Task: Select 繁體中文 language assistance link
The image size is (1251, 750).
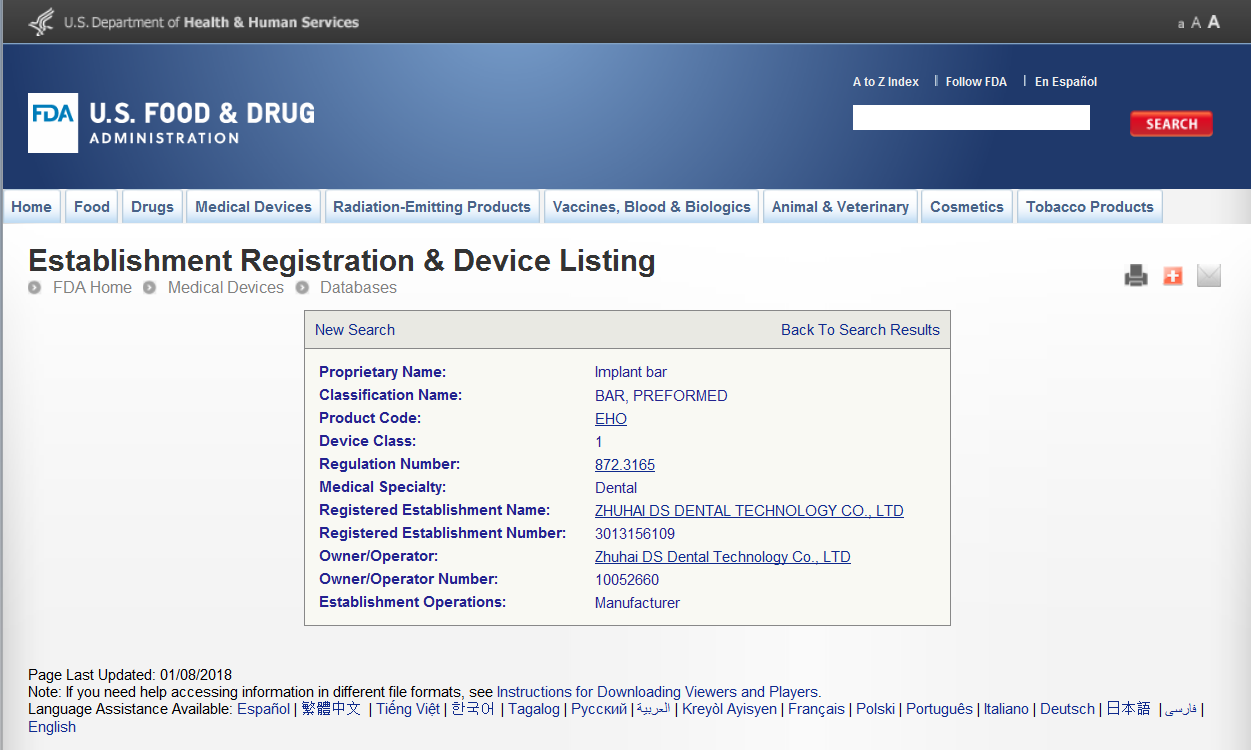Action: click(331, 709)
